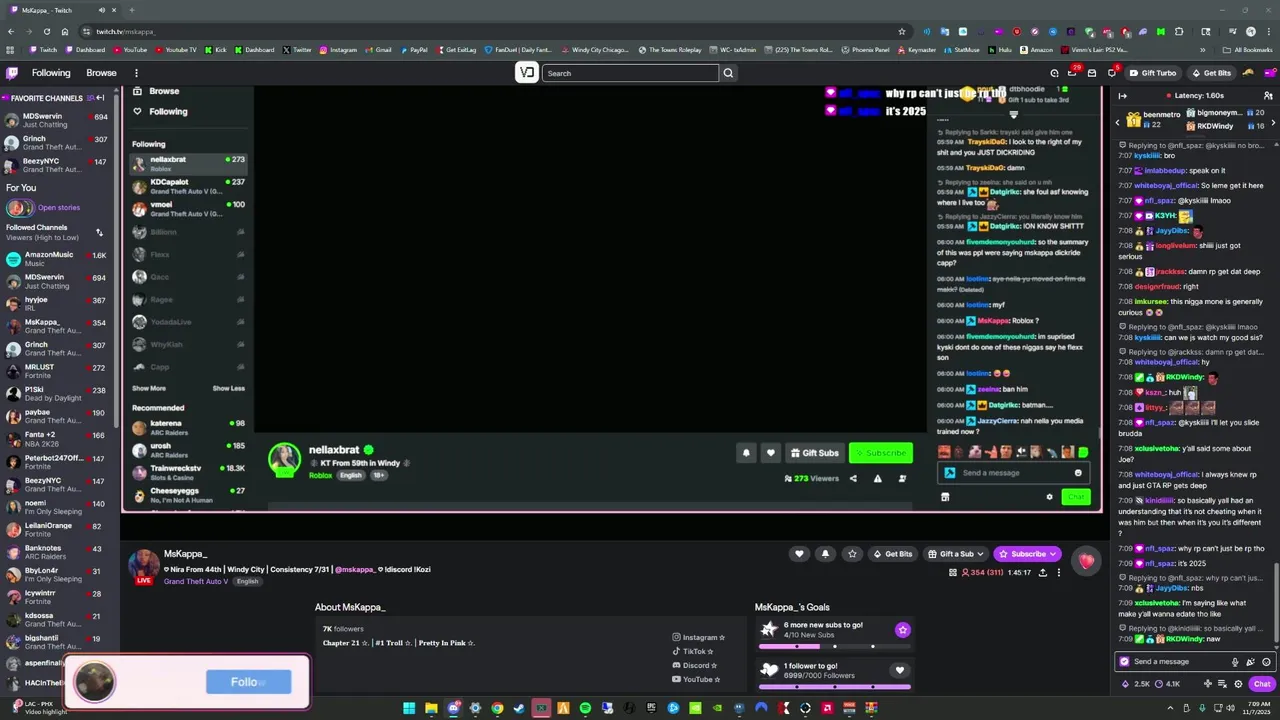Click the squad grid icon near viewer count
This screenshot has height=720, width=1280.
(x=953, y=573)
